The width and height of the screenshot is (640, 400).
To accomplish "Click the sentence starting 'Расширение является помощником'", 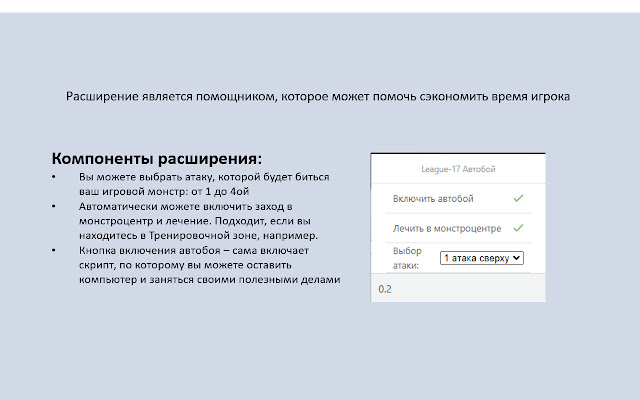I will click(318, 97).
